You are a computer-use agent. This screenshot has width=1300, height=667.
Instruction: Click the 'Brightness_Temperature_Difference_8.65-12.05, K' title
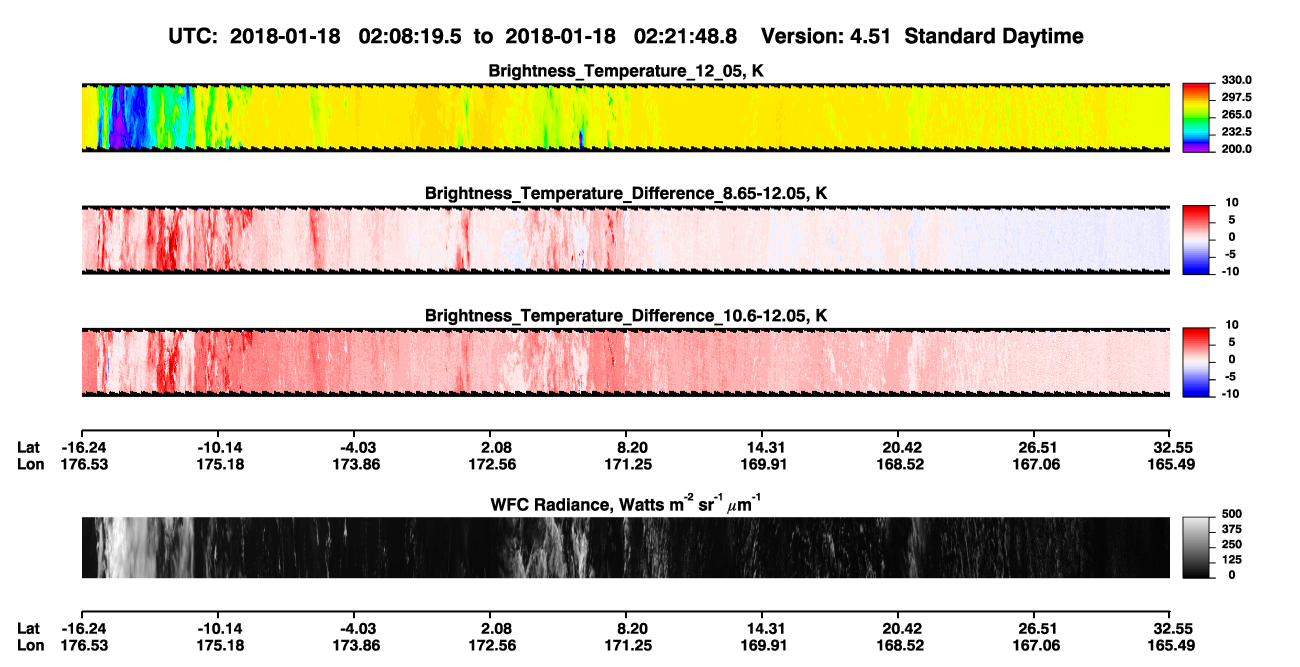click(626, 193)
